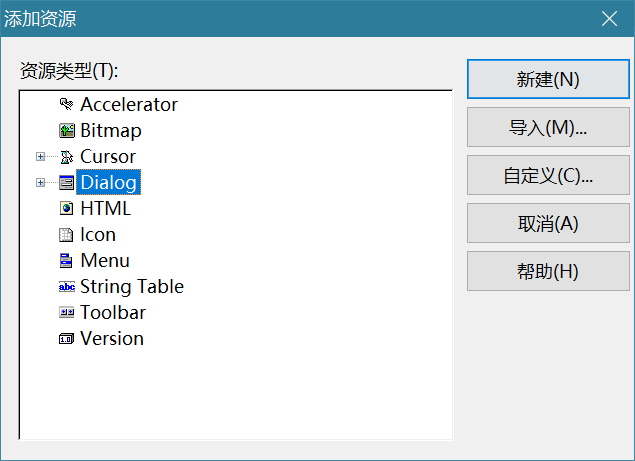Image resolution: width=635 pixels, height=461 pixels.
Task: Select the Bitmap resource icon
Action: point(67,130)
